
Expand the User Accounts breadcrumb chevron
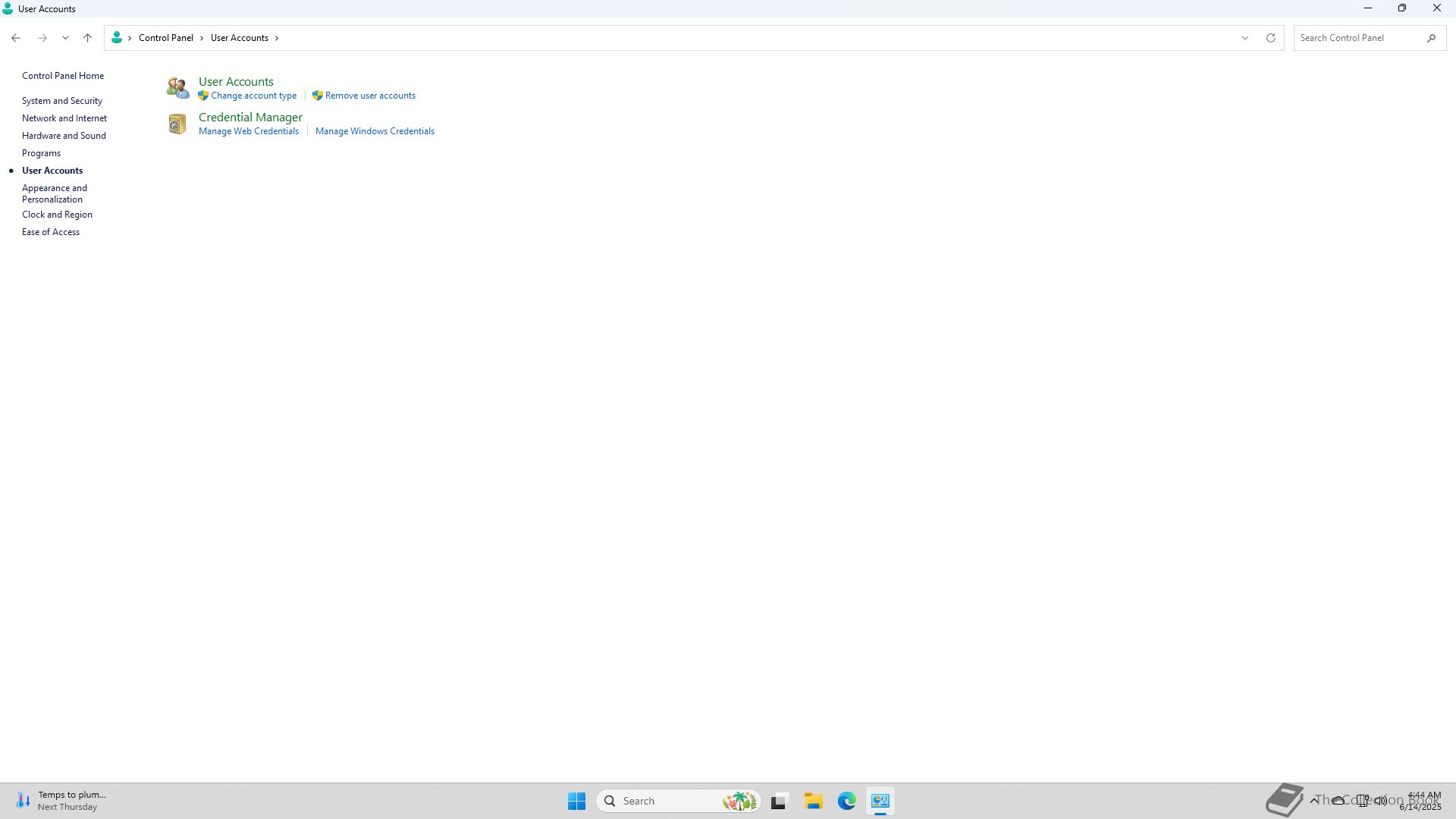pyautogui.click(x=277, y=38)
